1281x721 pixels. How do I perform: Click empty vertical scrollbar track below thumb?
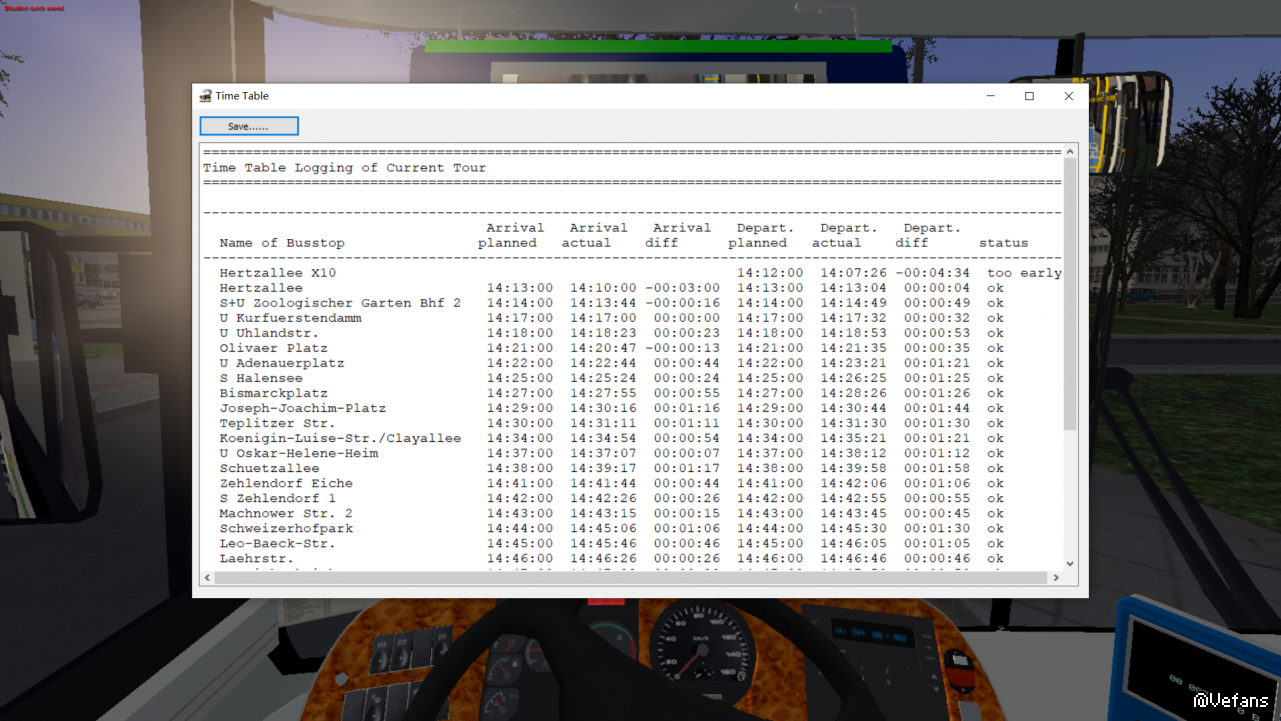(x=1070, y=495)
